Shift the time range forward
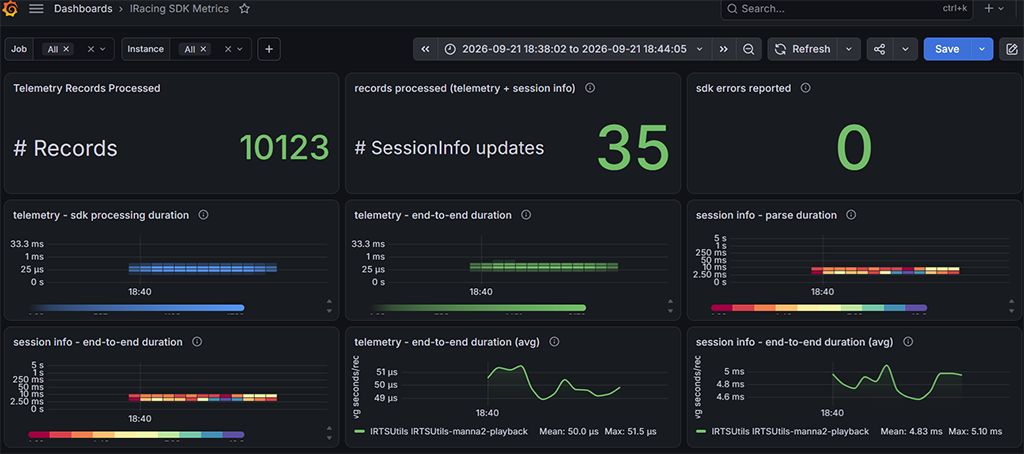The height and width of the screenshot is (454, 1024). [724, 49]
